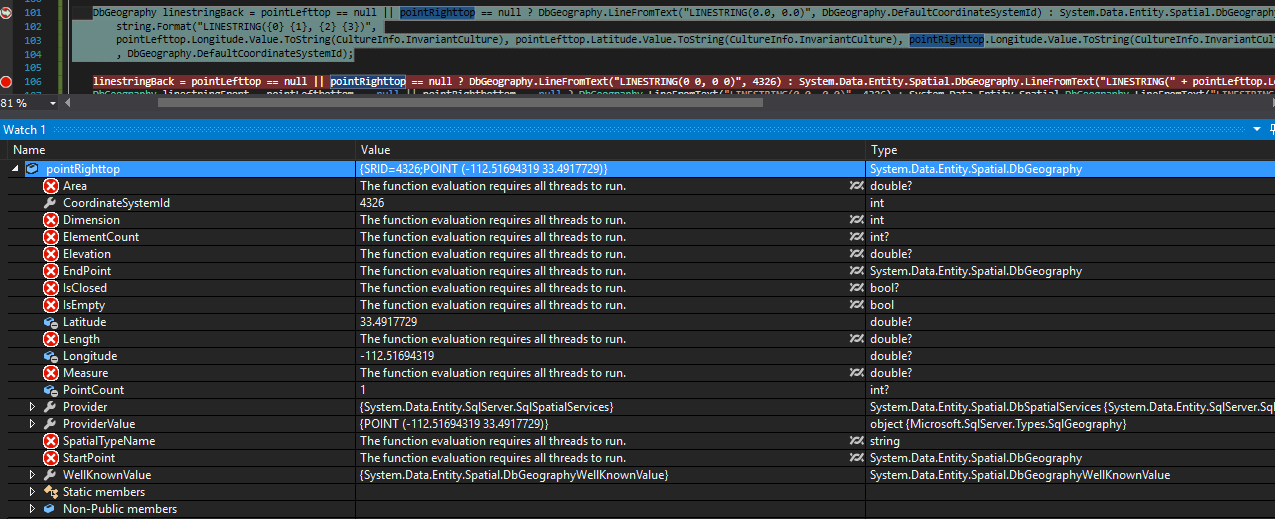The height and width of the screenshot is (519, 1275).
Task: Click the SpatialTypeName type cell 'string'
Action: point(885,441)
